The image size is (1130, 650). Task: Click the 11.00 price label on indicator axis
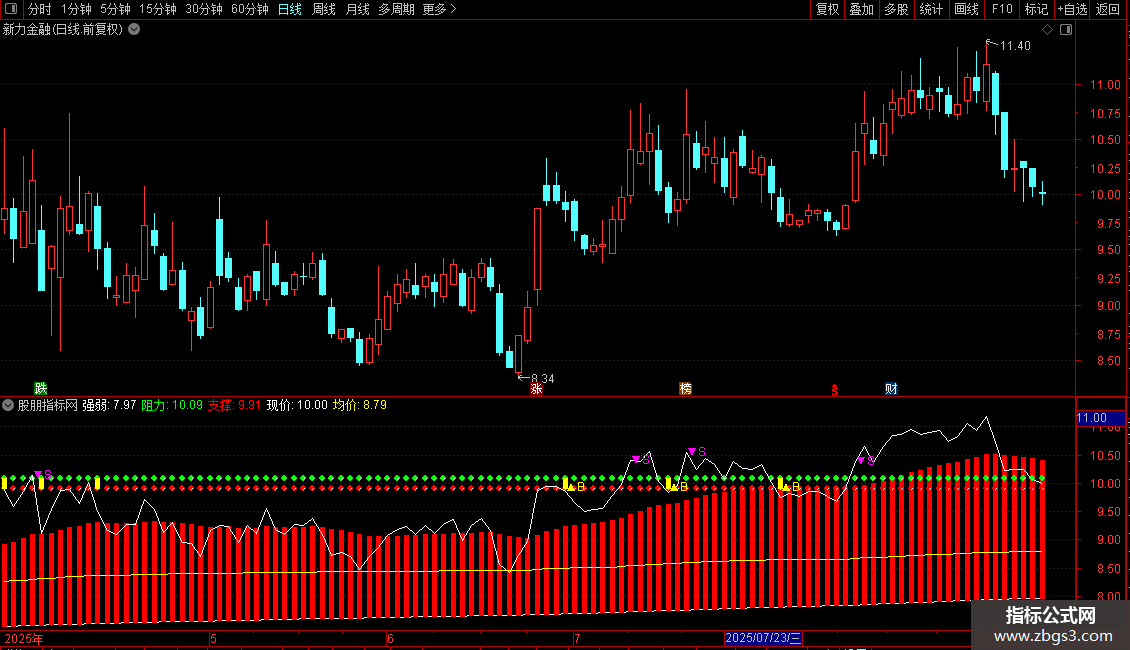click(x=1100, y=418)
